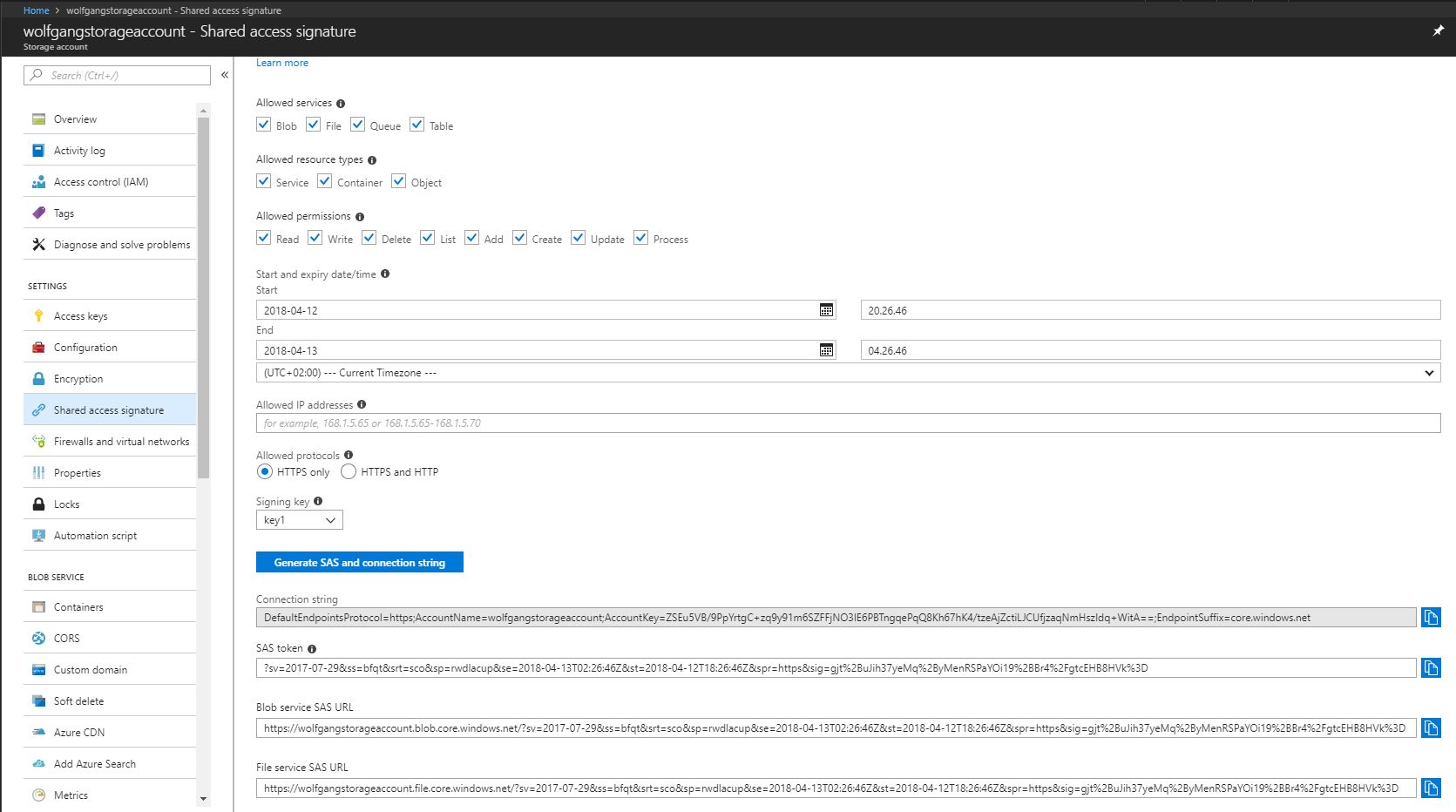Open the Encryption settings

click(x=78, y=378)
